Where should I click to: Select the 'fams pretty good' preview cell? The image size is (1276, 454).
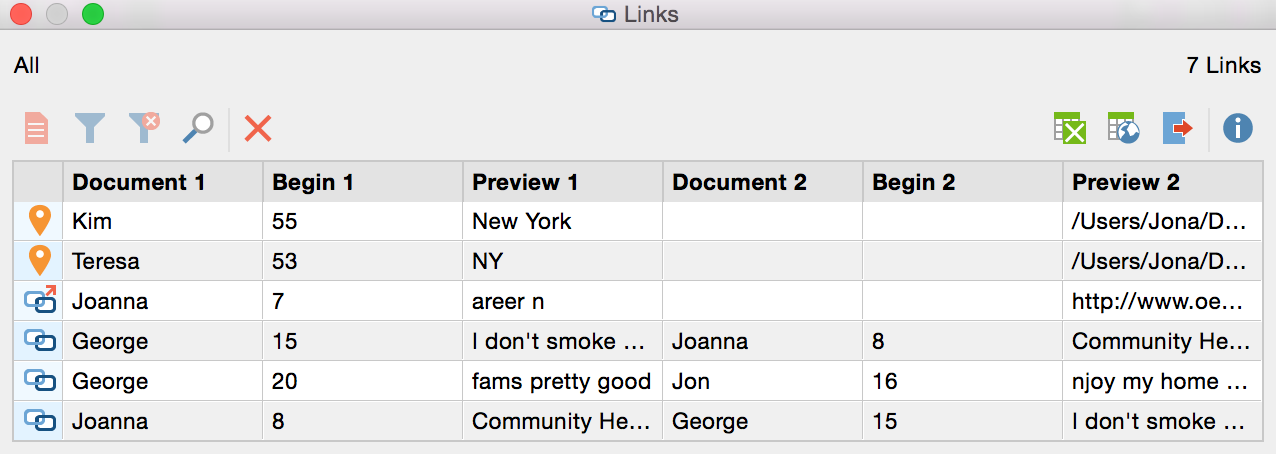coord(561,382)
